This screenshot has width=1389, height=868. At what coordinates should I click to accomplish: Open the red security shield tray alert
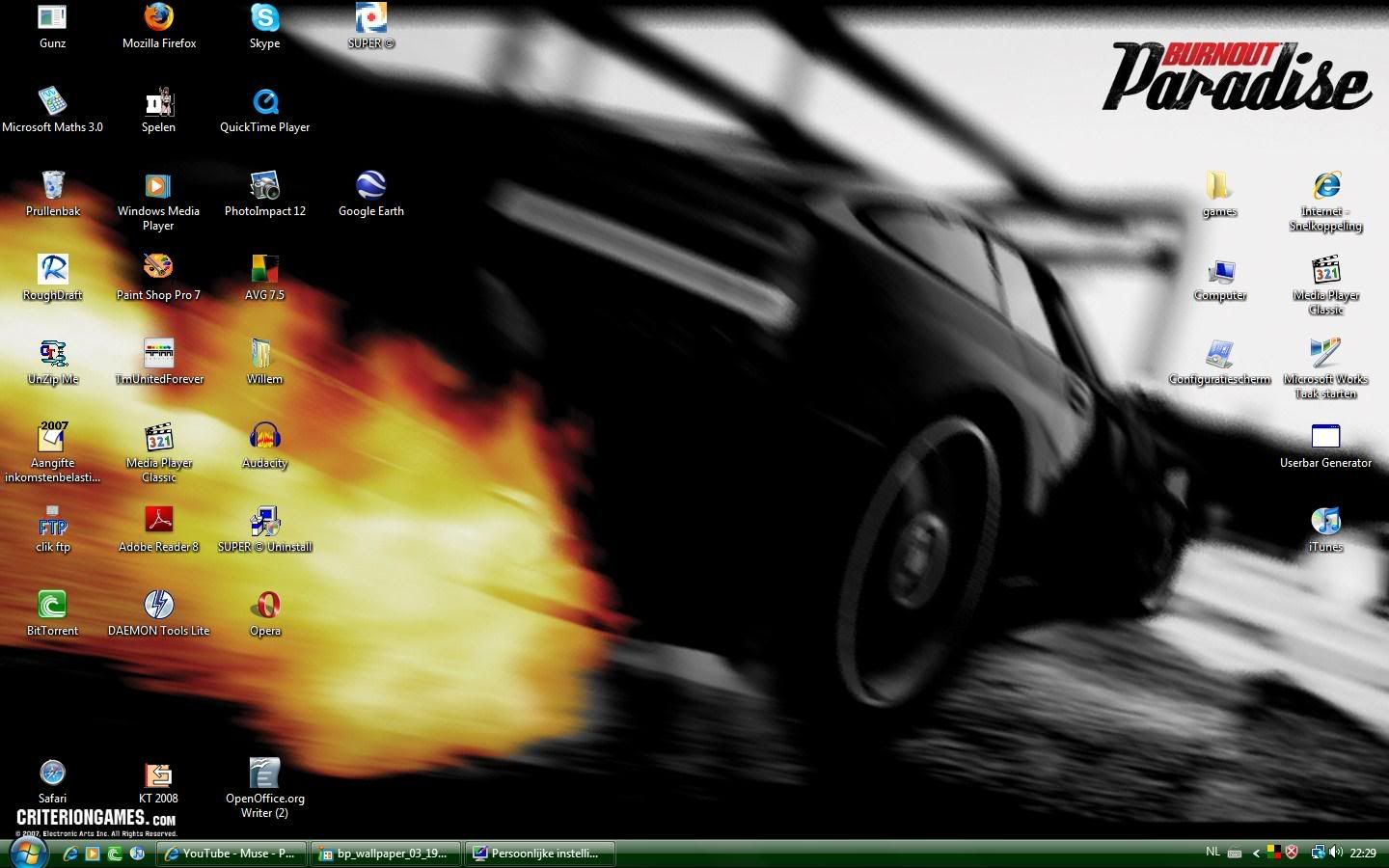pos(1292,853)
